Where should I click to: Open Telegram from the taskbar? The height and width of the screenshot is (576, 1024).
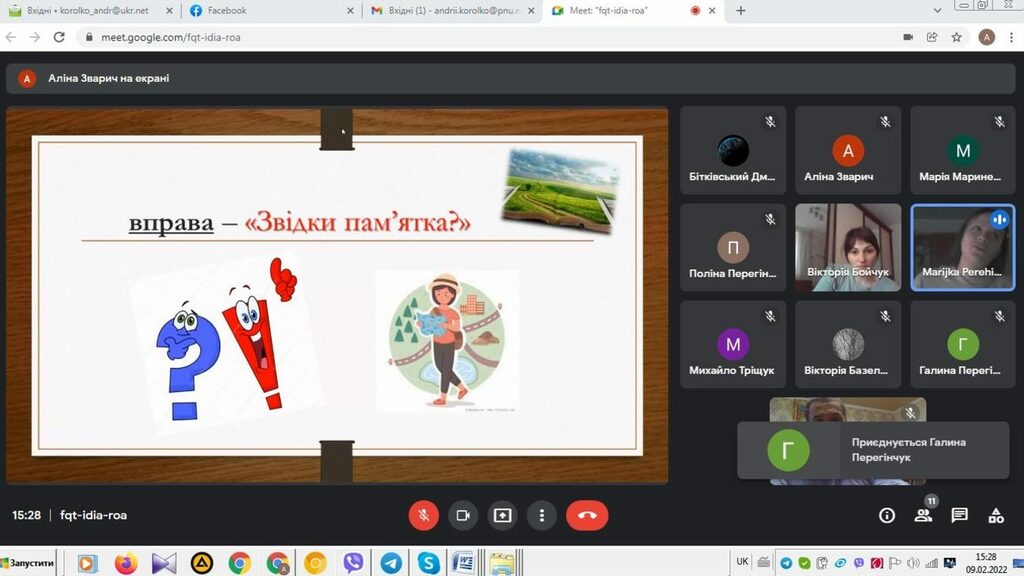[391, 563]
